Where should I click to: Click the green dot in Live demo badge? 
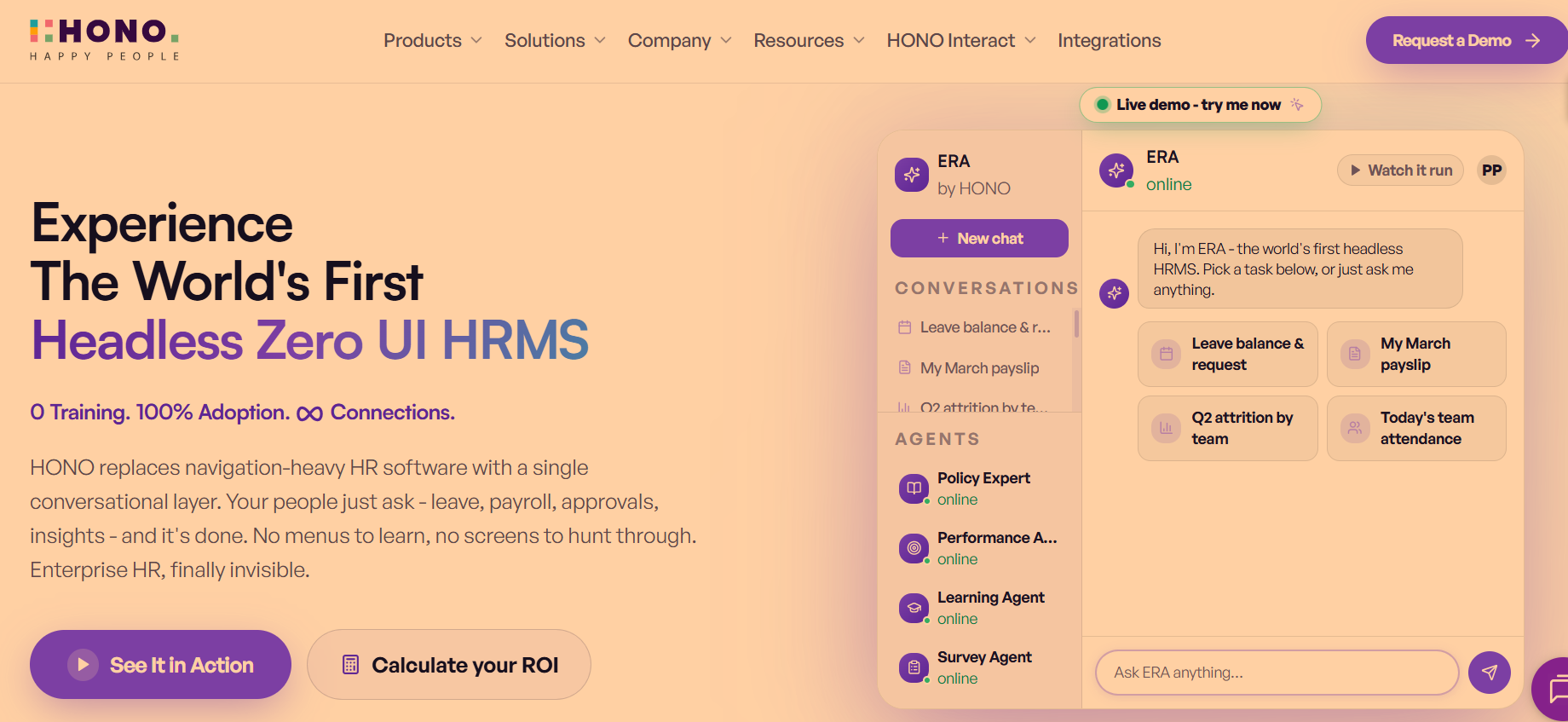coord(1102,105)
